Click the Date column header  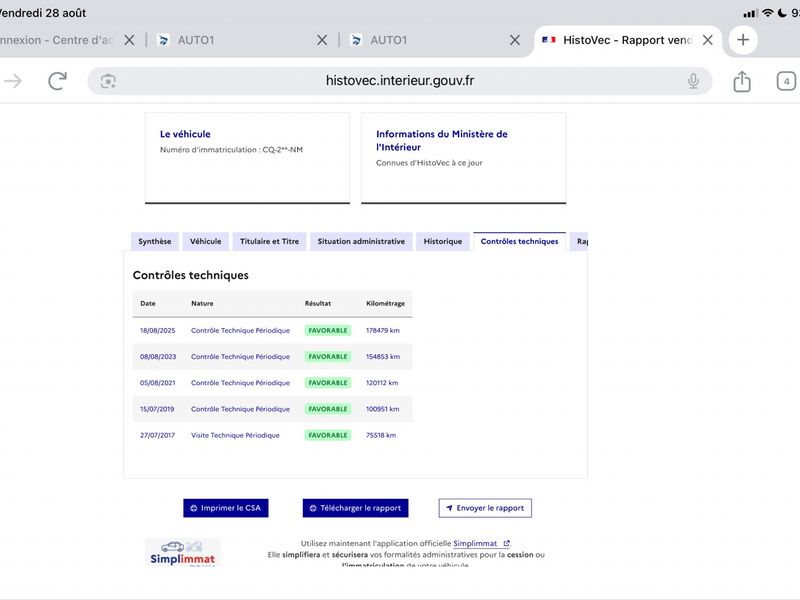(148, 303)
